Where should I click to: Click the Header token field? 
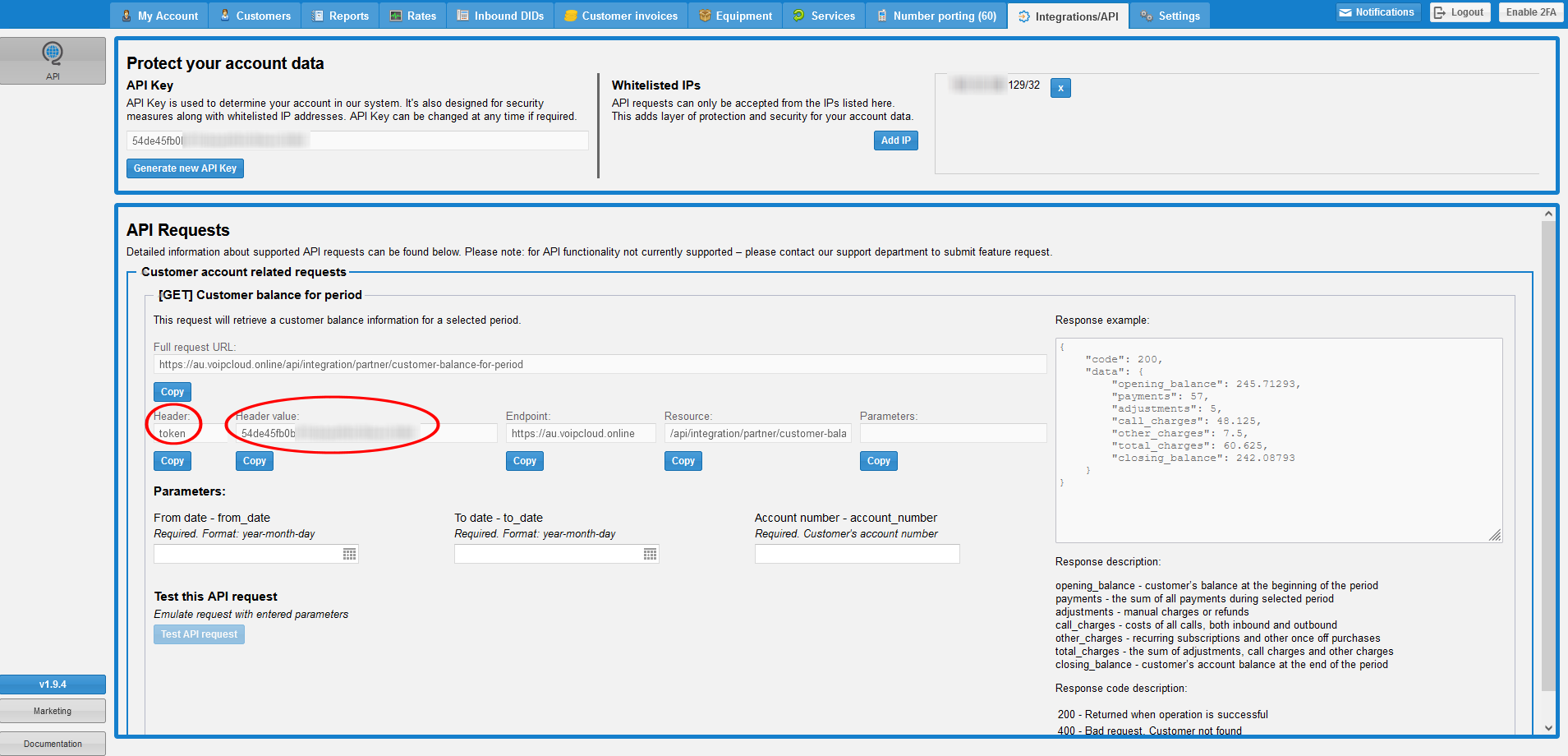click(190, 433)
